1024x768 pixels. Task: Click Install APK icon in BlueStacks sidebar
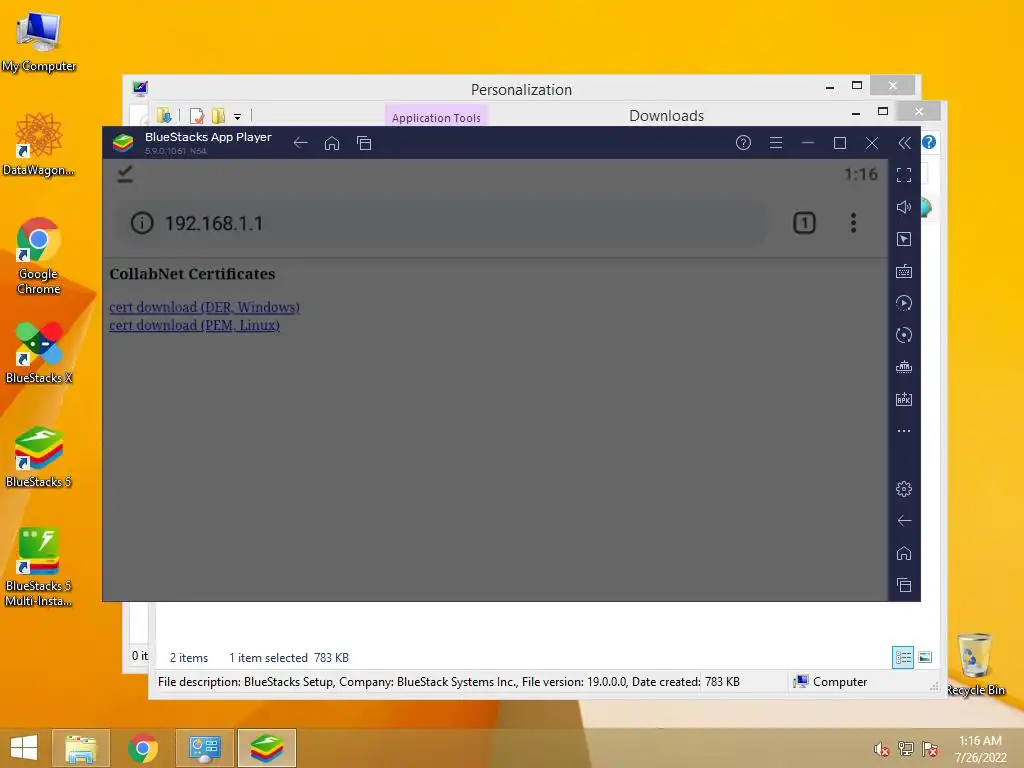(904, 399)
